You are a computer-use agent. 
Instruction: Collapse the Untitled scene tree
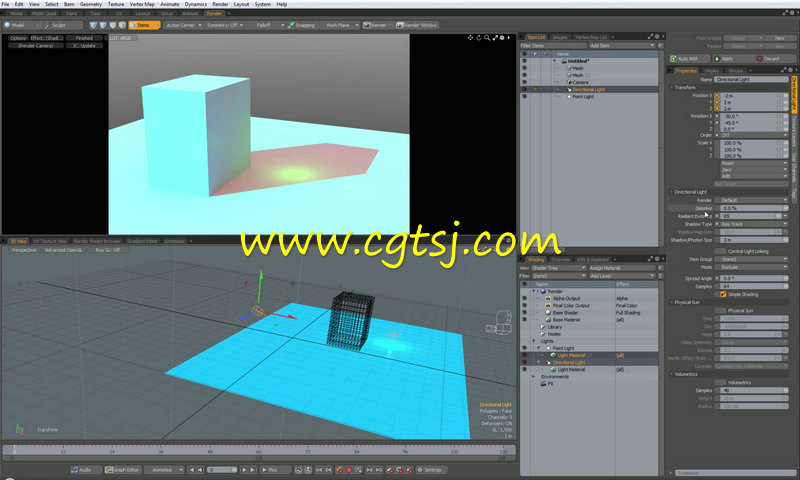point(555,61)
